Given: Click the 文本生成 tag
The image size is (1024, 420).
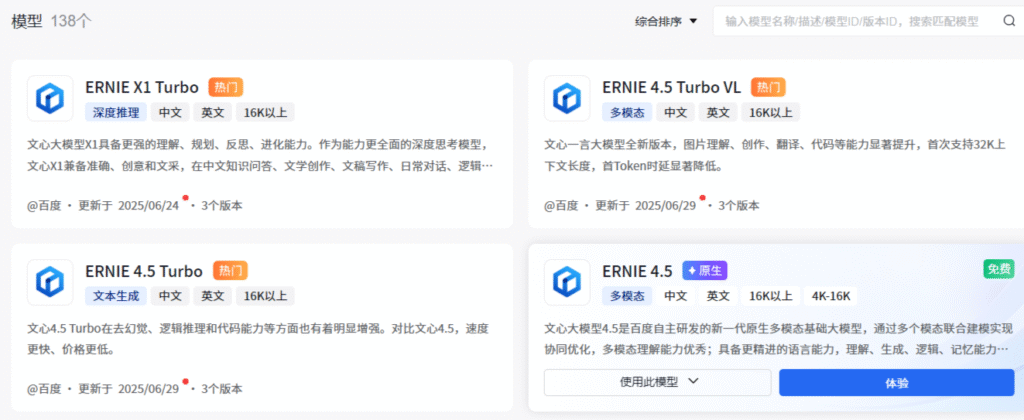Looking at the screenshot, I should tap(116, 296).
